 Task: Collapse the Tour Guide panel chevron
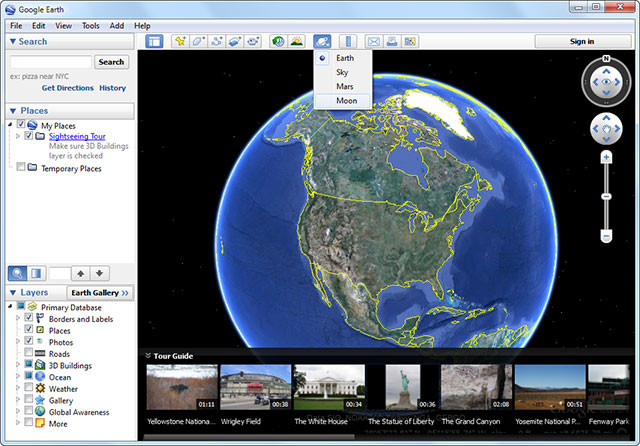tap(148, 355)
